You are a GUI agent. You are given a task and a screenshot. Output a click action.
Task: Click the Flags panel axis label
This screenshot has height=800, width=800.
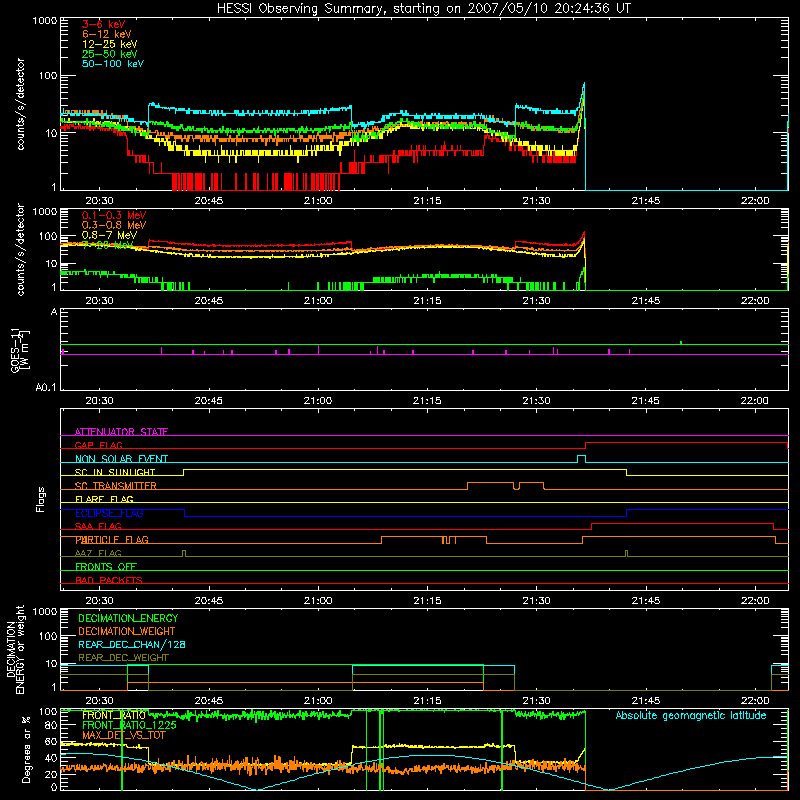(40, 499)
